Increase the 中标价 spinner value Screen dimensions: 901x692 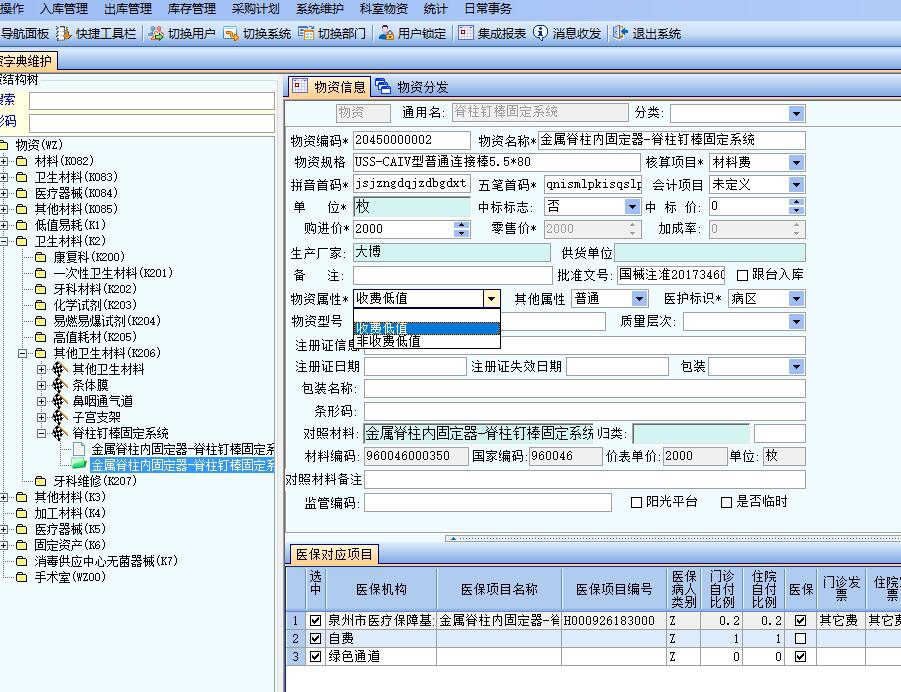pyautogui.click(x=796, y=203)
